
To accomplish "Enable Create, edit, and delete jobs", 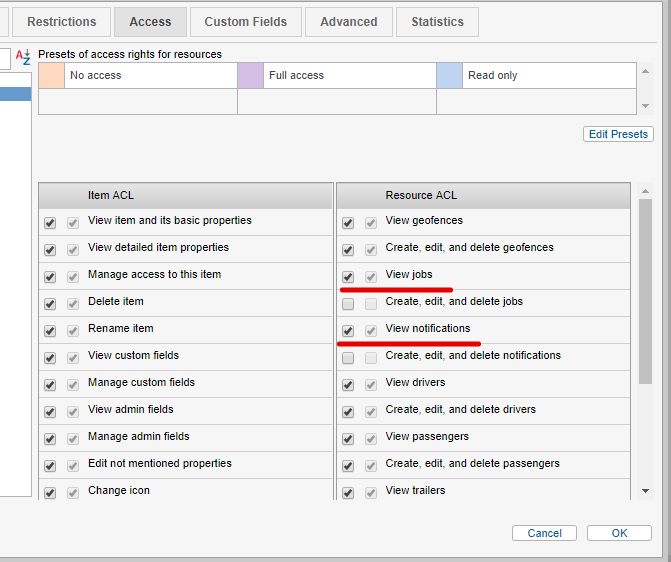I will click(348, 303).
